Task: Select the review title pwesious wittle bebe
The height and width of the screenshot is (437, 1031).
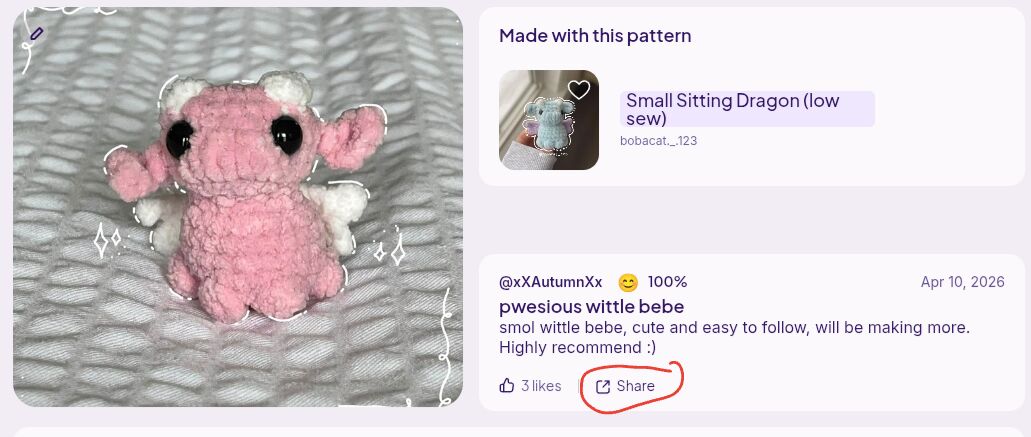Action: 591,306
